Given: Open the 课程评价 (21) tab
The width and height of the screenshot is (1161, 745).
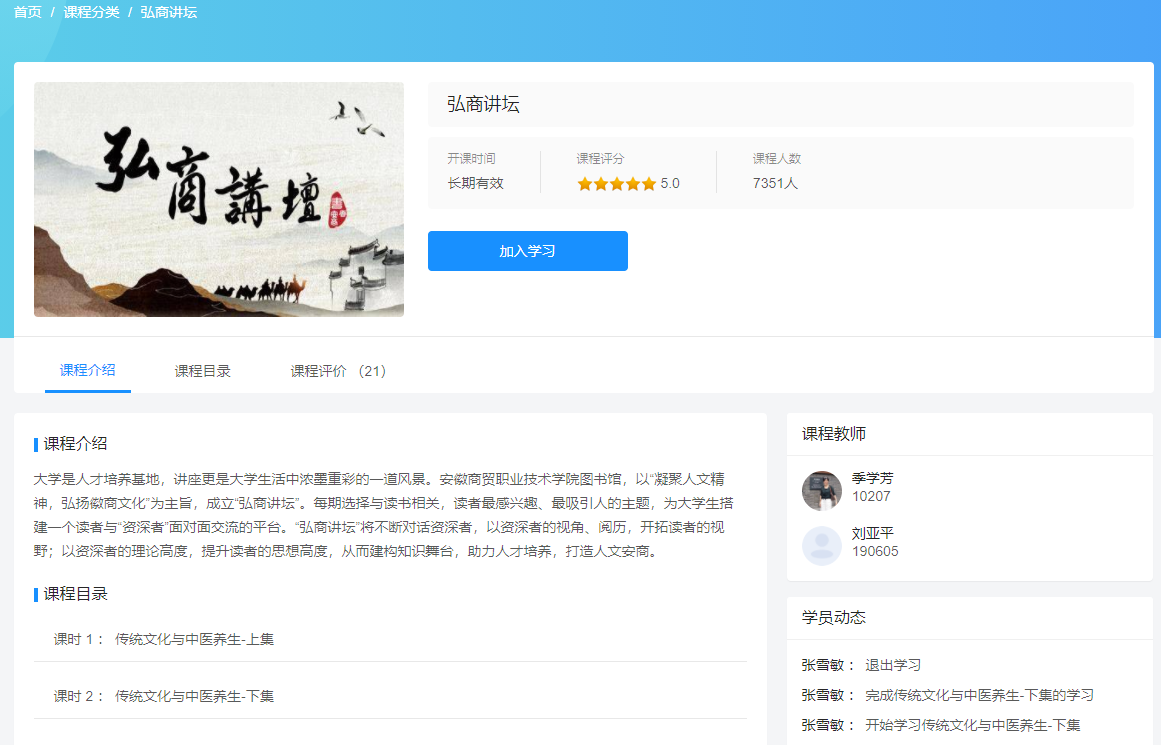Looking at the screenshot, I should pos(339,369).
